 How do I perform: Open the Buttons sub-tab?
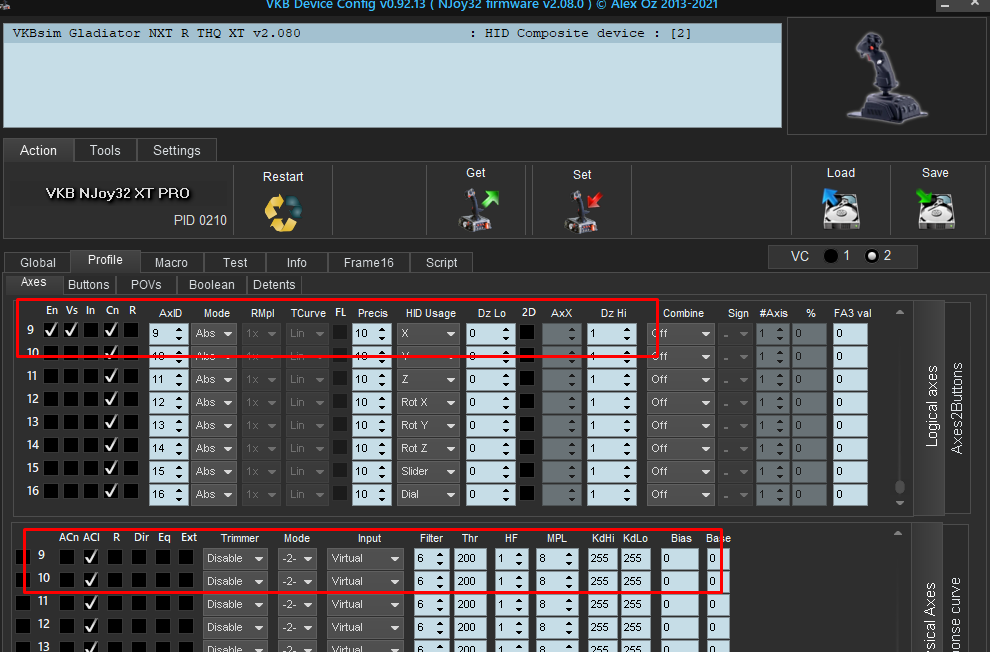click(88, 285)
